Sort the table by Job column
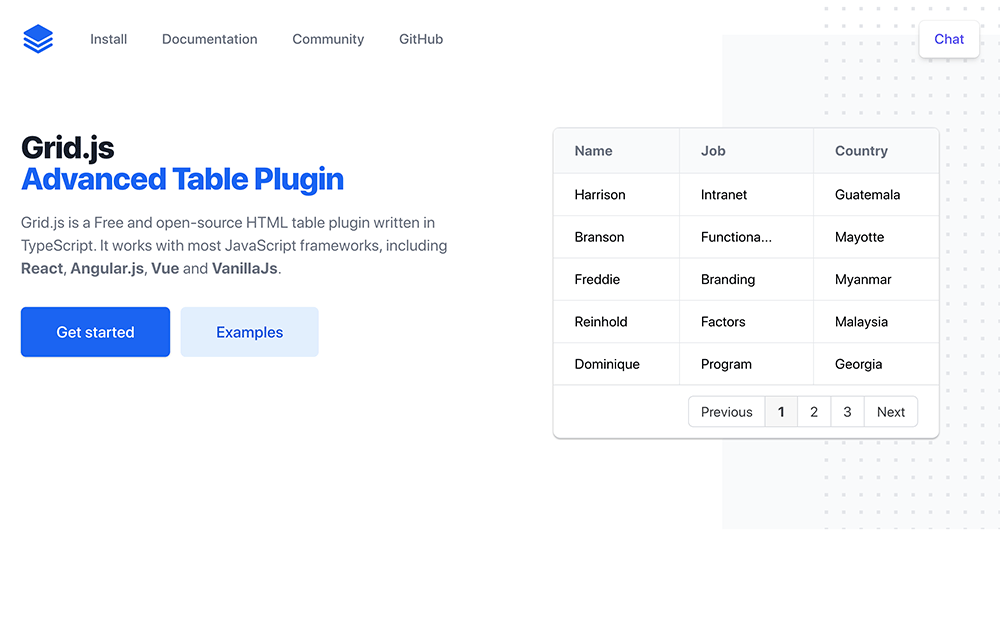Screen dimensions: 1000x625 click(x=713, y=150)
